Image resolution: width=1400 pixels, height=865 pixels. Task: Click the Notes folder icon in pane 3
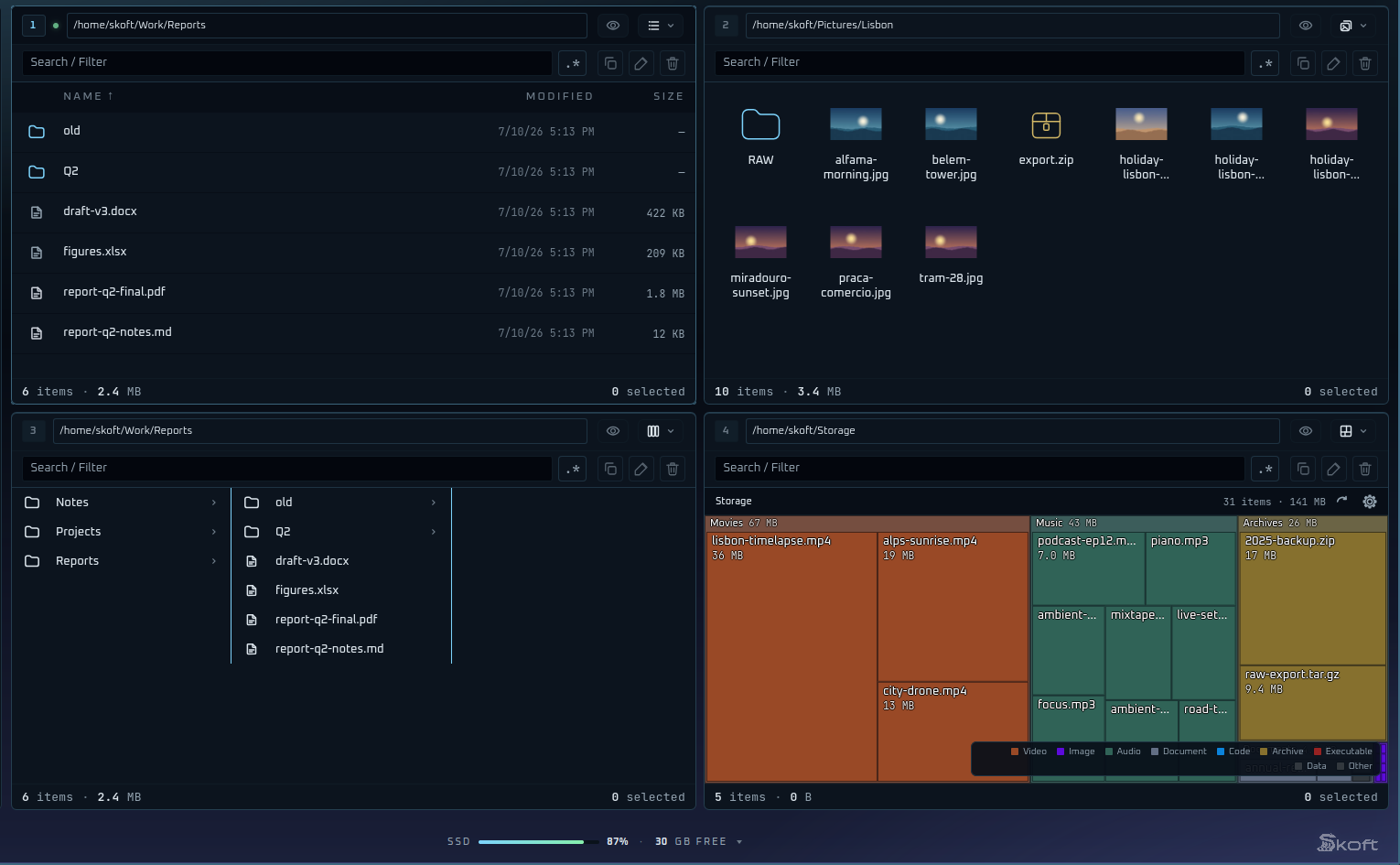coord(32,503)
